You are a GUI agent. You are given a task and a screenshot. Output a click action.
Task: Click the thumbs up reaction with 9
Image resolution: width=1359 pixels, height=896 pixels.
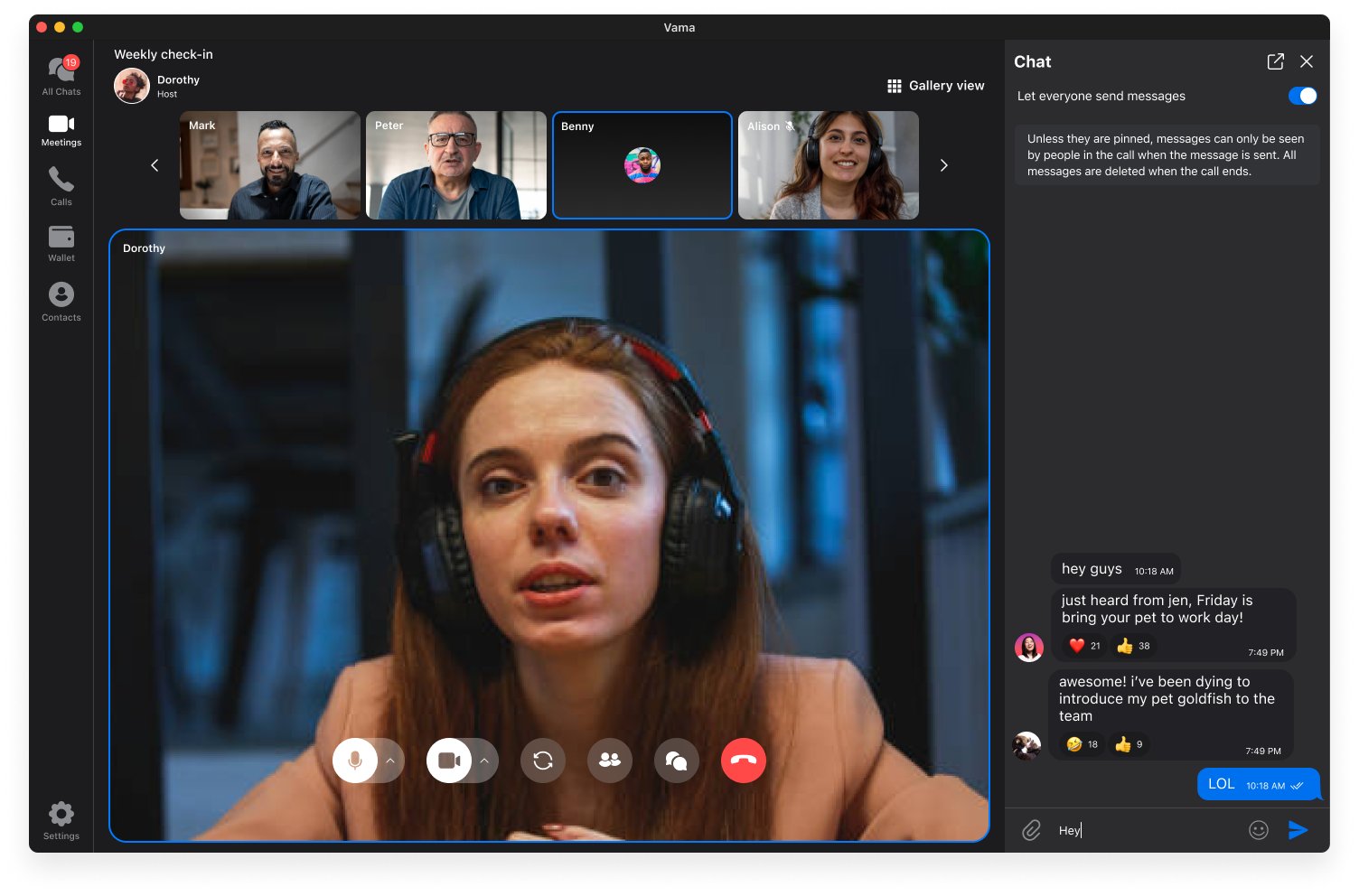(1129, 744)
